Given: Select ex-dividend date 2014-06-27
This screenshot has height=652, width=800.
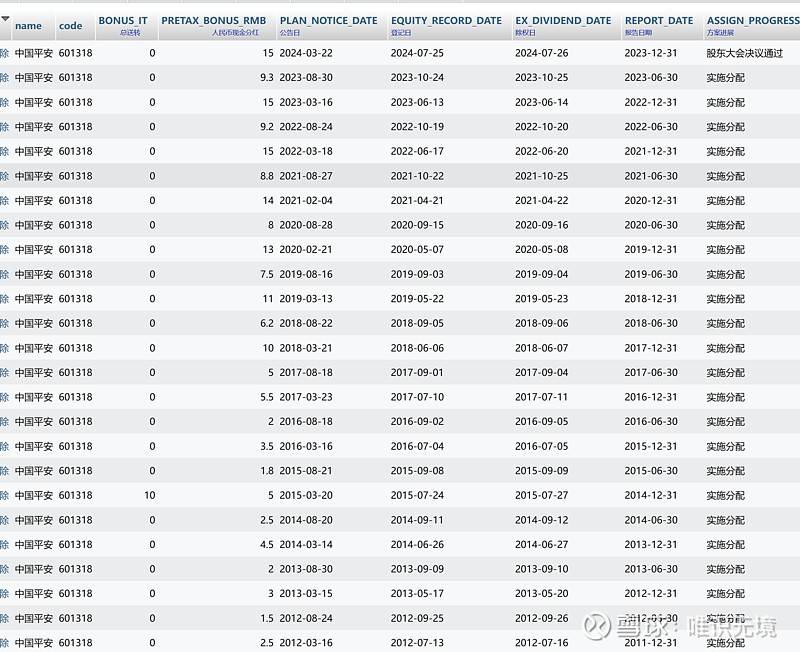Looking at the screenshot, I should (x=542, y=544).
